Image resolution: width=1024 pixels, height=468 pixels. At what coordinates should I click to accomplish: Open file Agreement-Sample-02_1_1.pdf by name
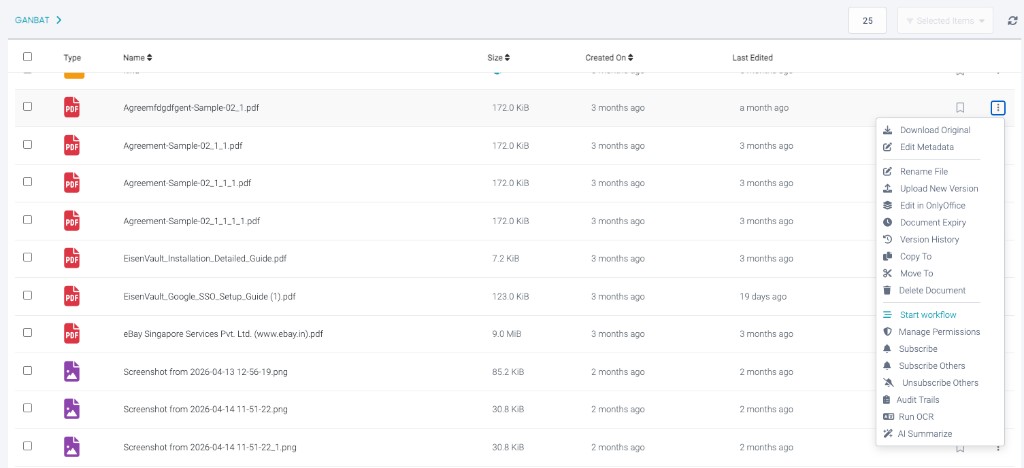coord(182,146)
